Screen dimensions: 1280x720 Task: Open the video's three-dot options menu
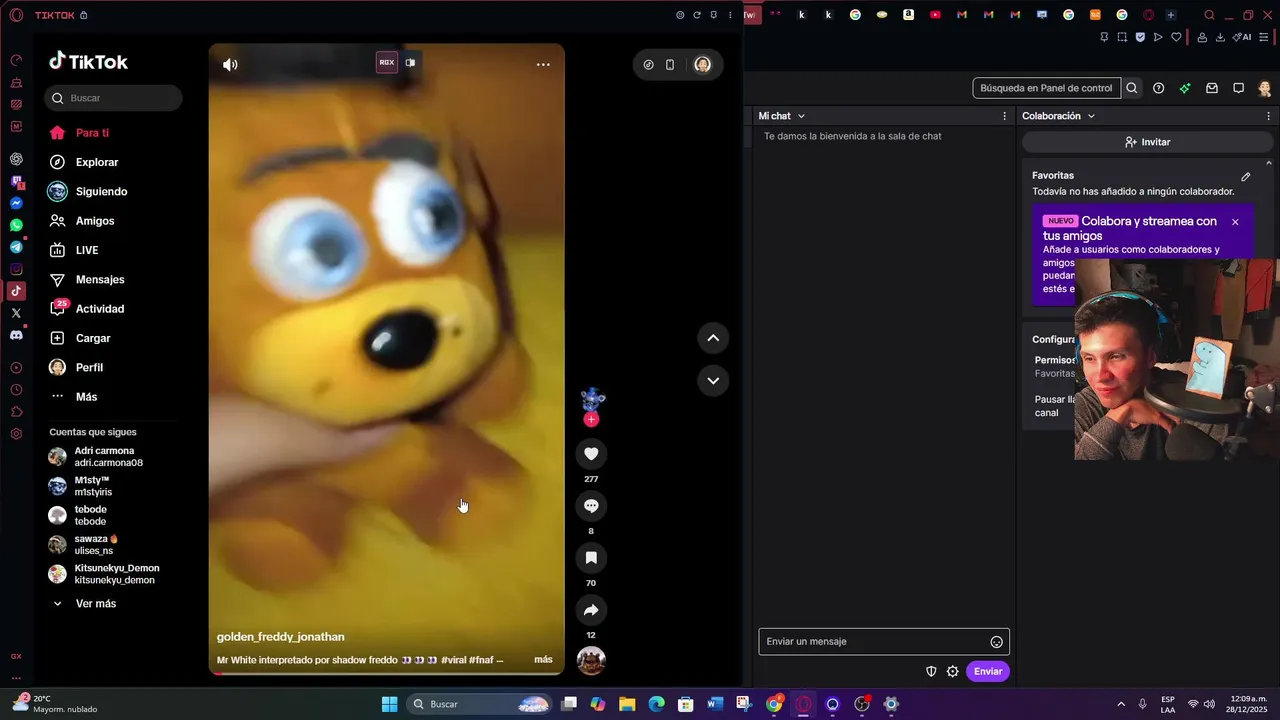[543, 64]
